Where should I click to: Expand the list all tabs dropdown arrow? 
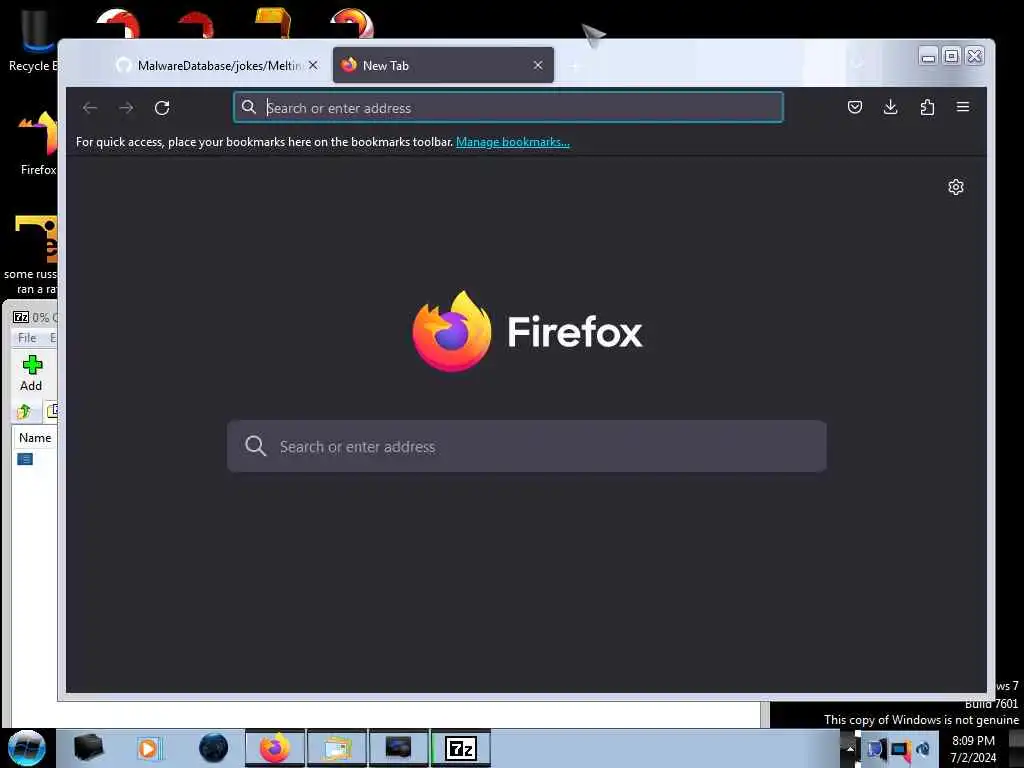tap(858, 64)
